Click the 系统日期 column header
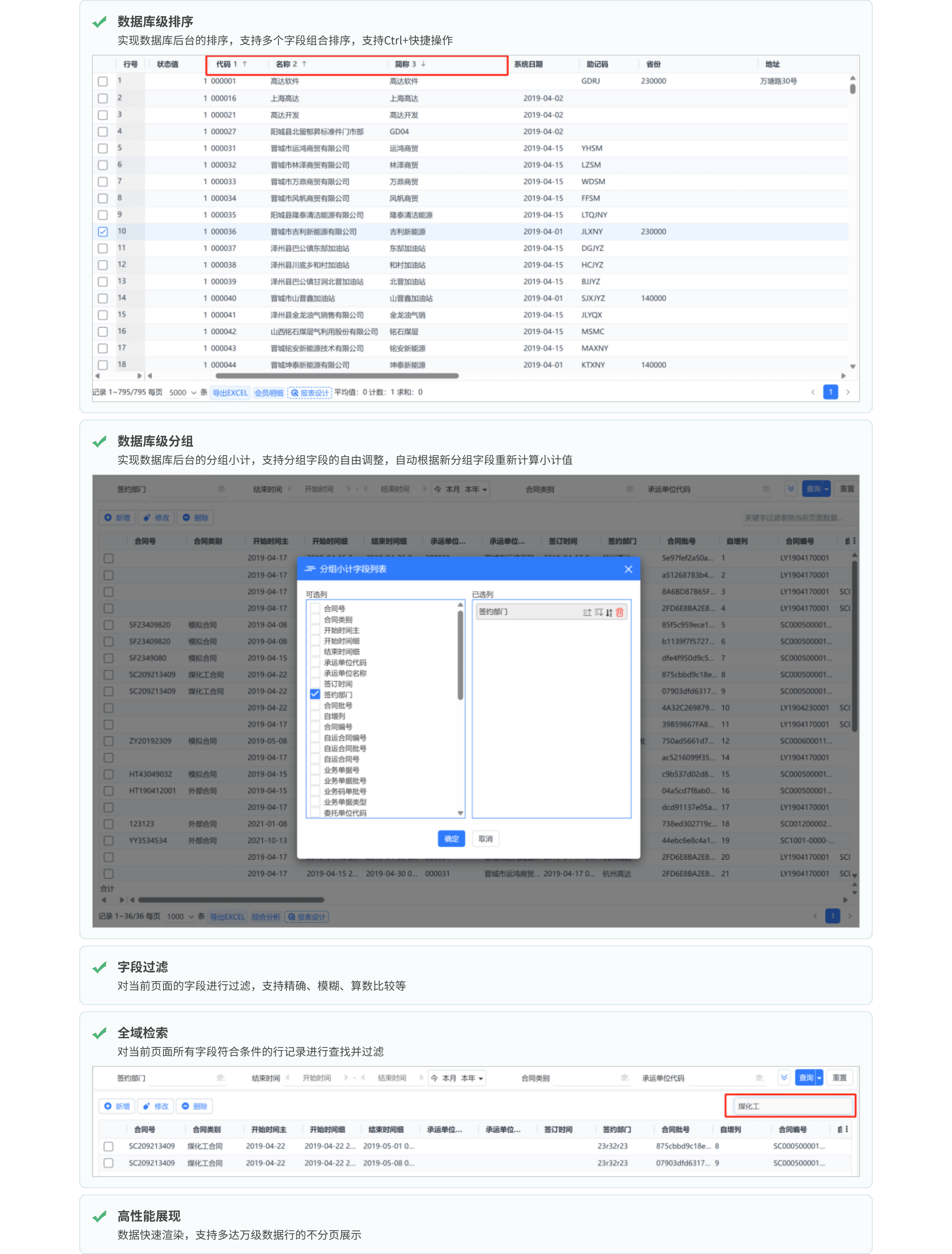952x1254 pixels. click(528, 64)
